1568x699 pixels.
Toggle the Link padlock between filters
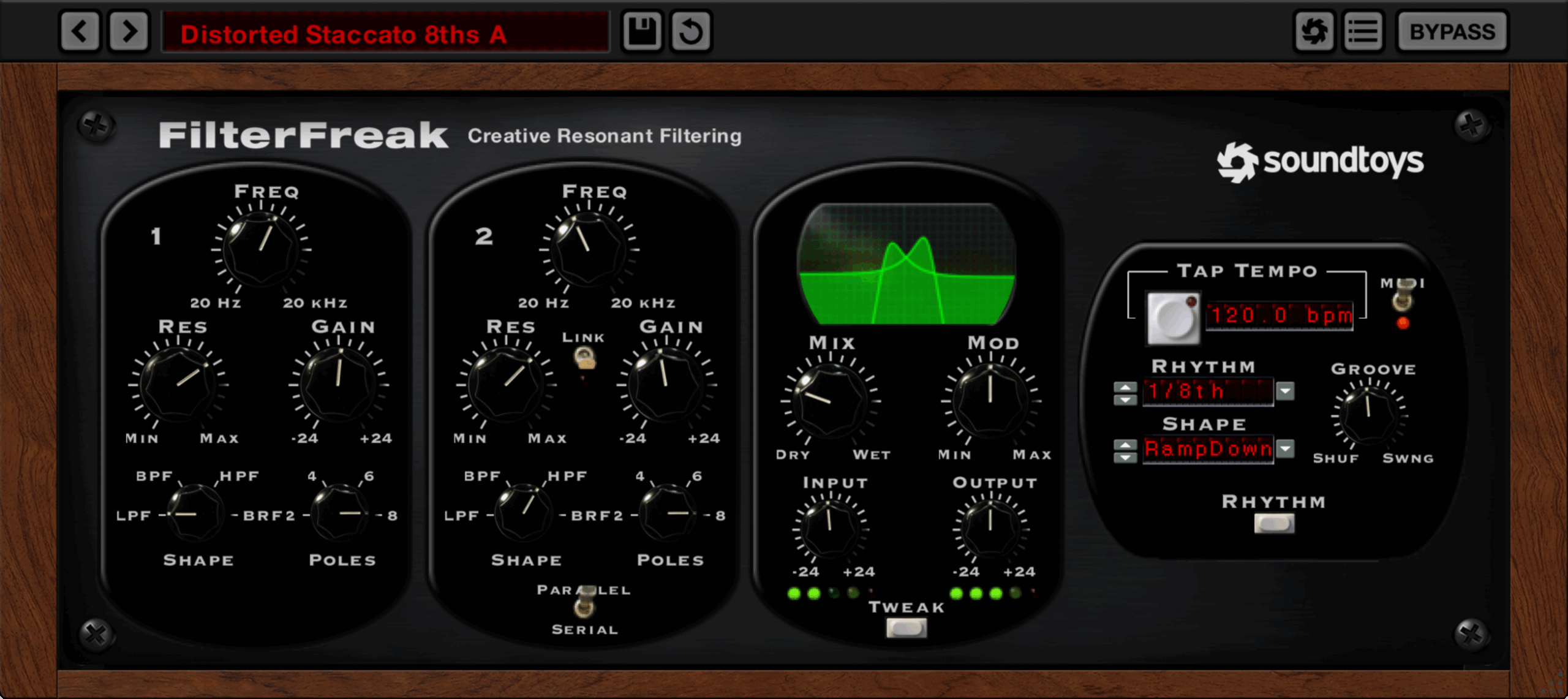(584, 358)
